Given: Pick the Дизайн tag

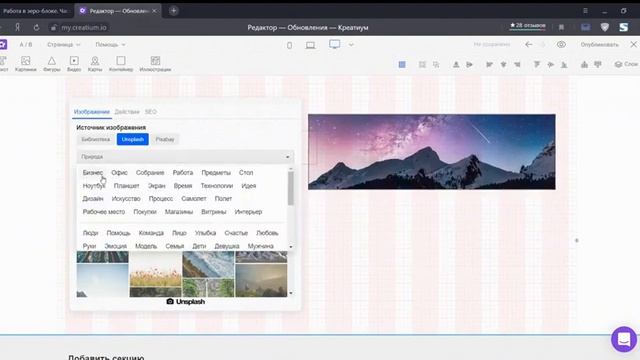Looking at the screenshot, I should point(93,199).
